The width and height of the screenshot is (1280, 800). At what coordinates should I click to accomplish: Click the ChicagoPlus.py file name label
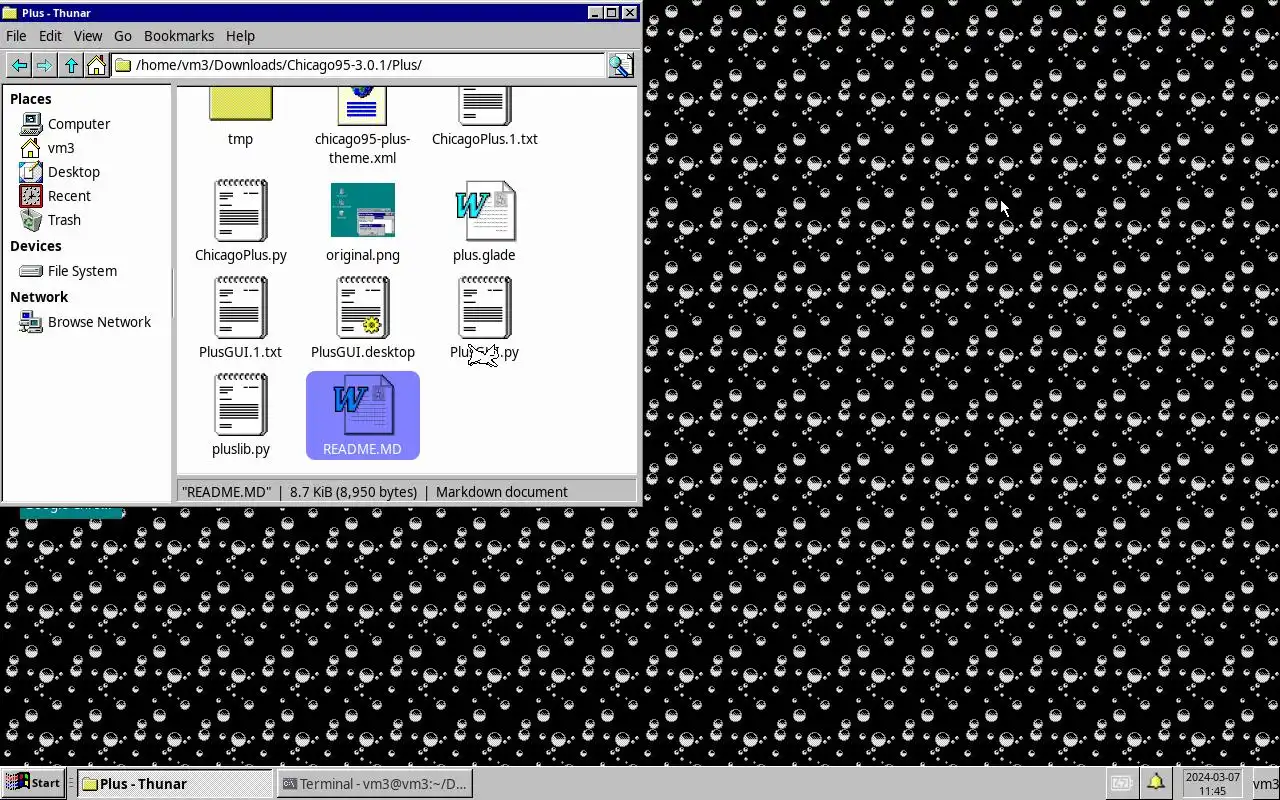tap(241, 255)
